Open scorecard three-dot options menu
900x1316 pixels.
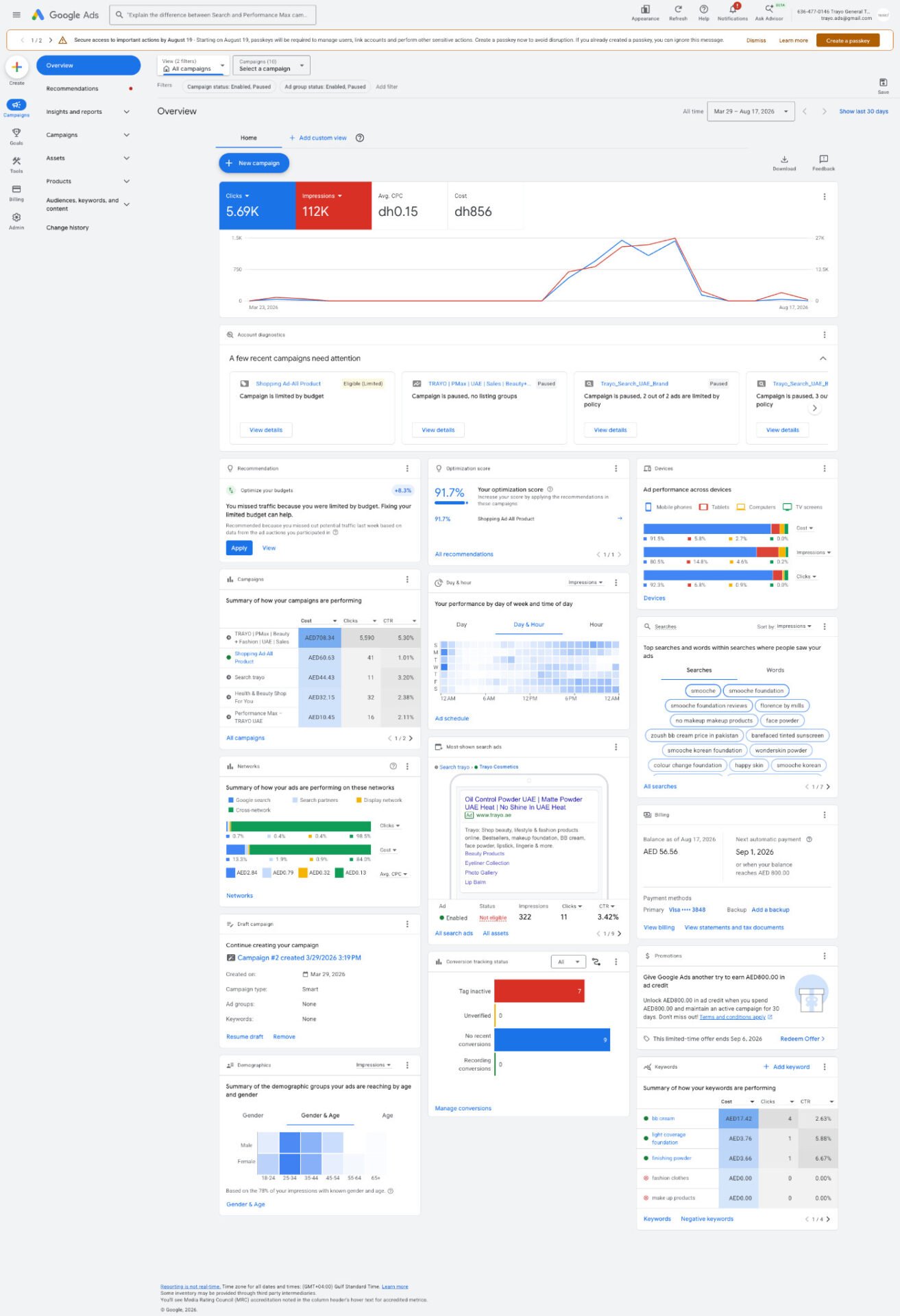coord(824,197)
